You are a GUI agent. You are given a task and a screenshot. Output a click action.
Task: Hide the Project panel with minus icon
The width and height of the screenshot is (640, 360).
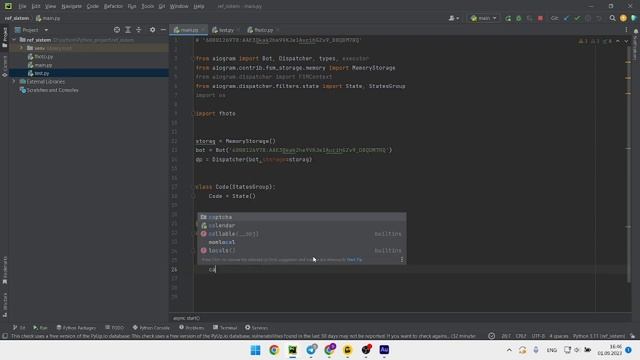(x=163, y=30)
